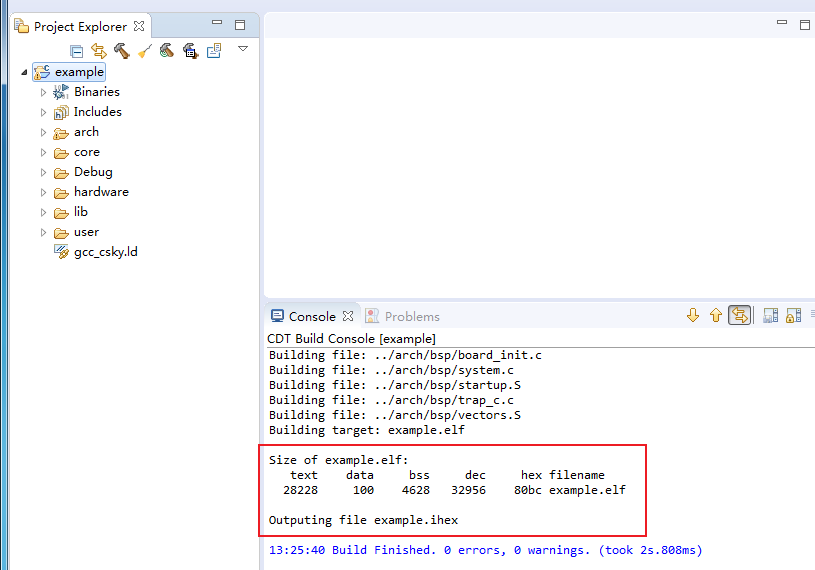Select the example project
815x570 pixels.
pos(79,72)
